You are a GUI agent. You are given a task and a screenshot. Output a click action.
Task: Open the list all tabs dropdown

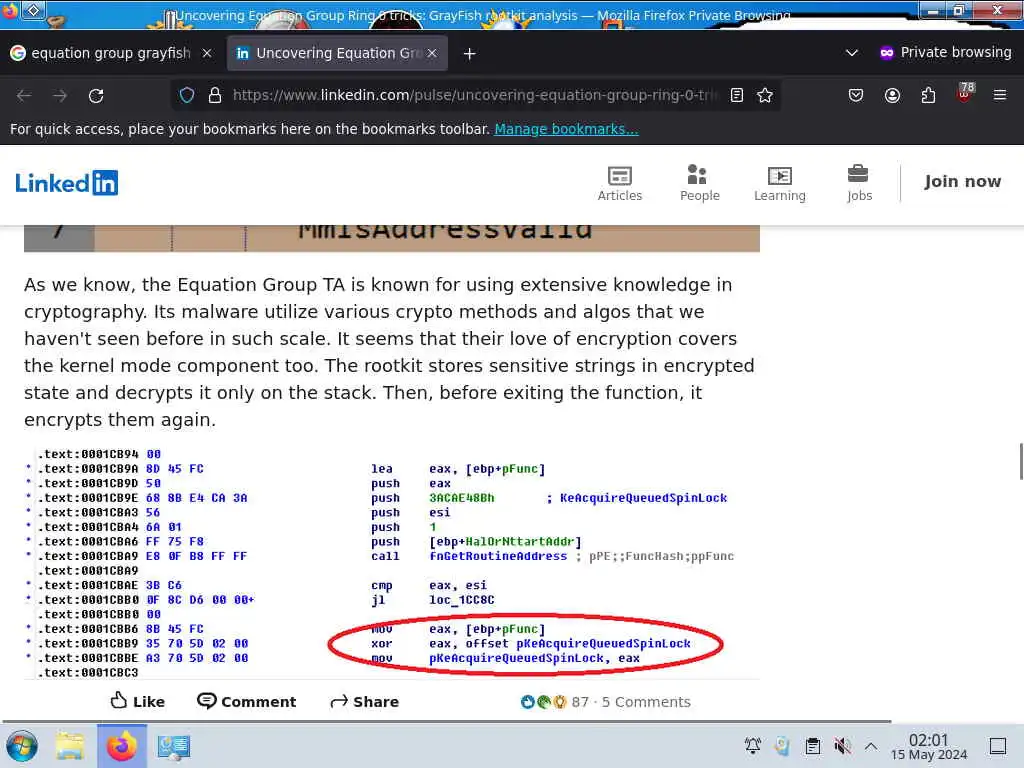(851, 53)
